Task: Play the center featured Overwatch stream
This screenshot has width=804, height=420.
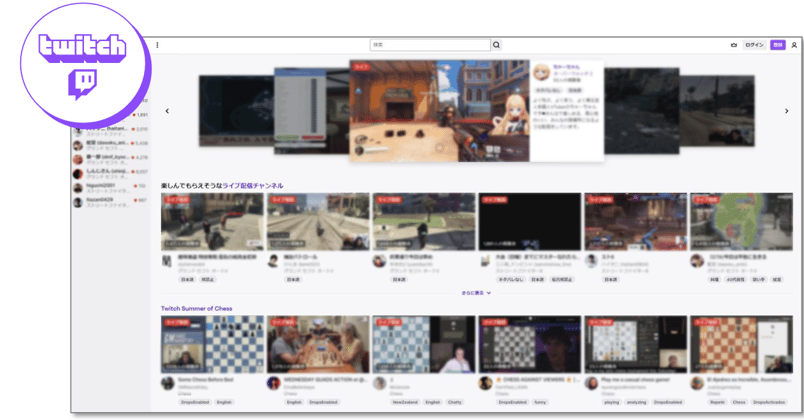Action: point(439,111)
